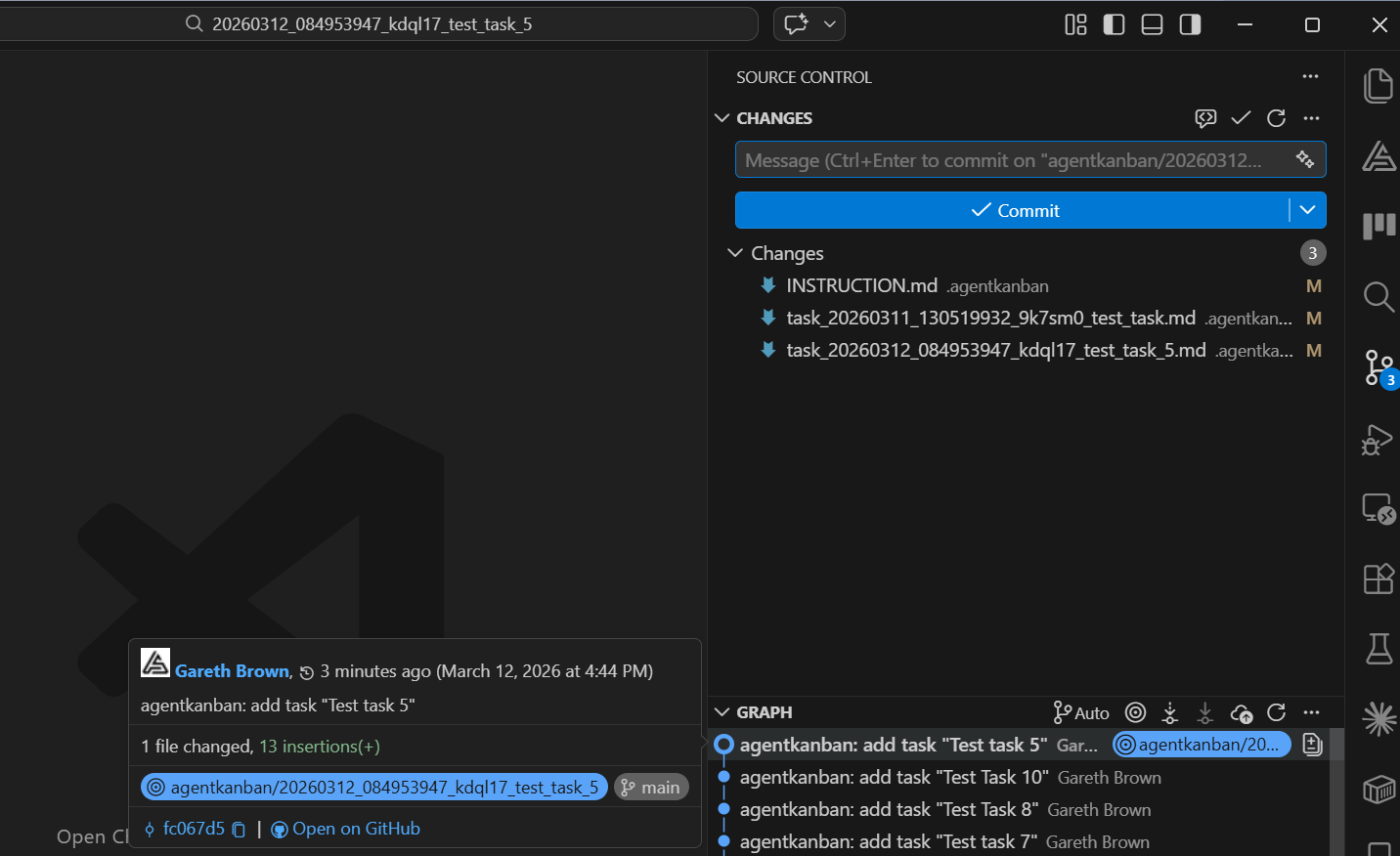Collapse the GRAPH section

coord(722,712)
